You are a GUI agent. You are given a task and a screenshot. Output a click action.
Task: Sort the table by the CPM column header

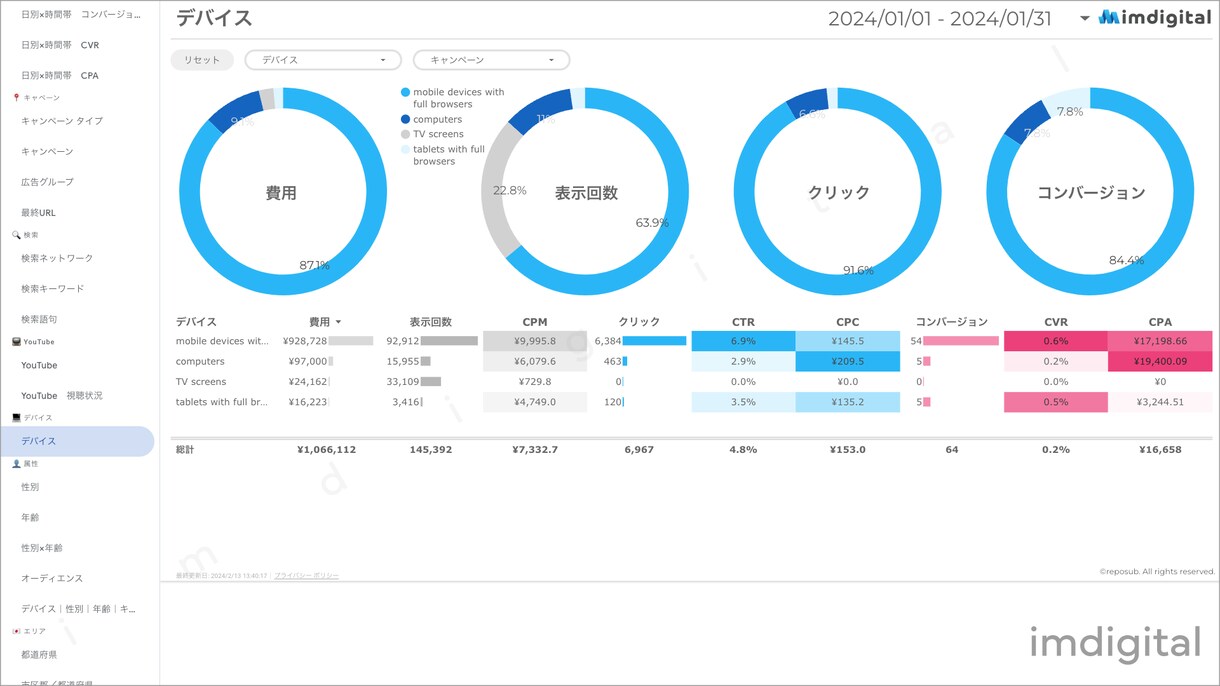pyautogui.click(x=534, y=322)
